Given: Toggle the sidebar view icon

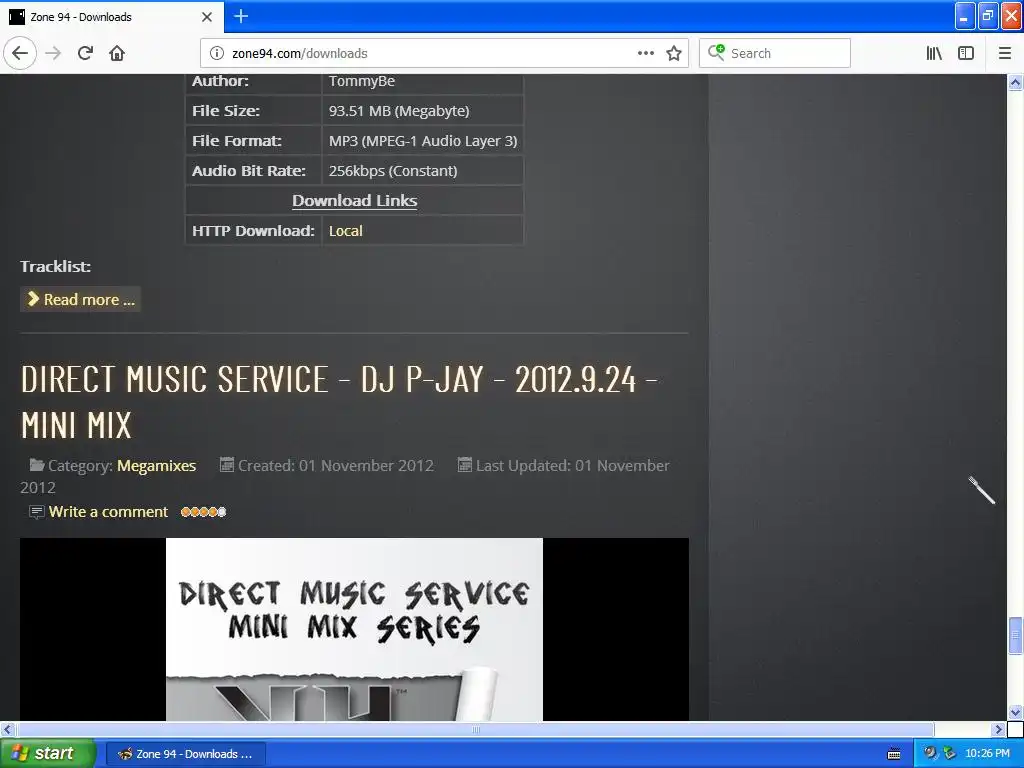Looking at the screenshot, I should pyautogui.click(x=966, y=53).
